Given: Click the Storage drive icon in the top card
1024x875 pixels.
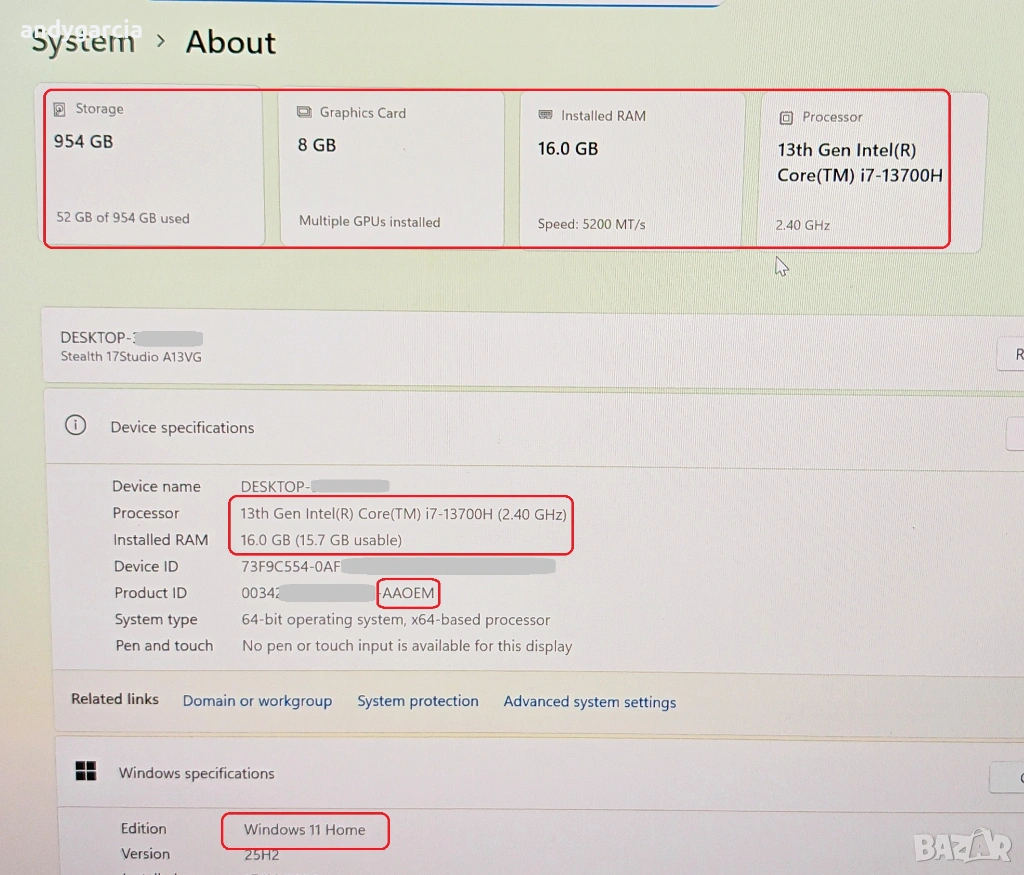Looking at the screenshot, I should (60, 109).
